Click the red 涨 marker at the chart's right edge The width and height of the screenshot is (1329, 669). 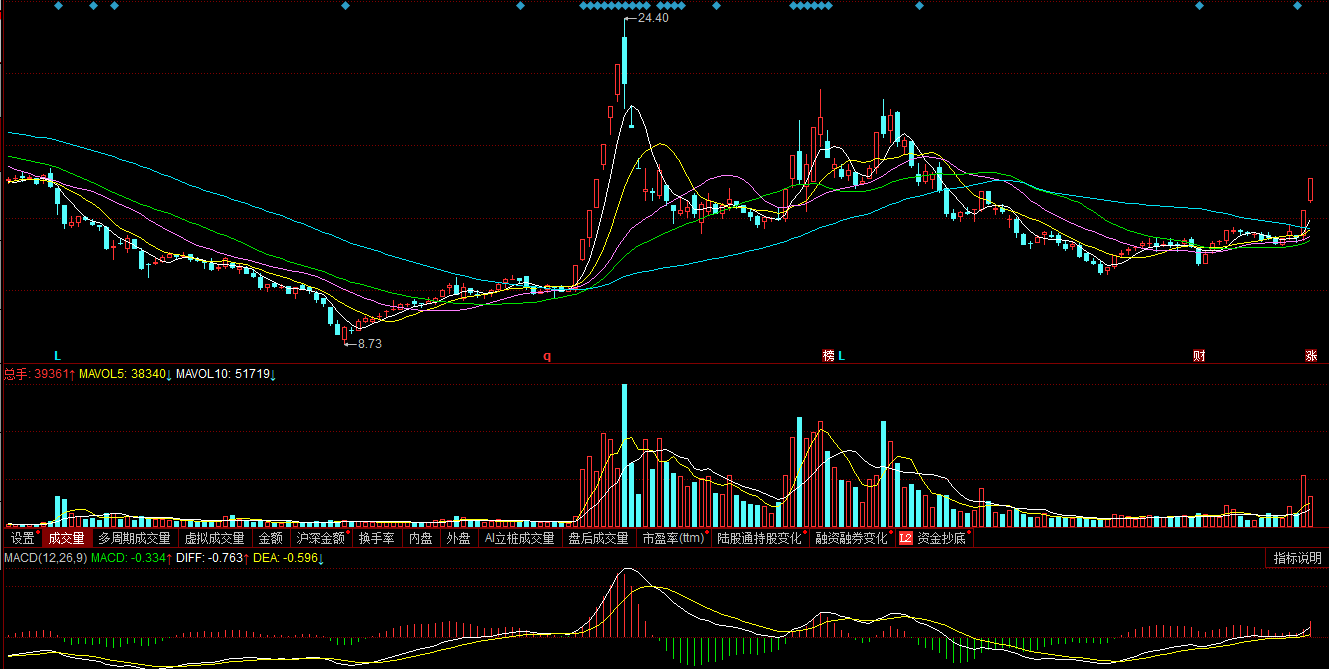click(x=1310, y=356)
